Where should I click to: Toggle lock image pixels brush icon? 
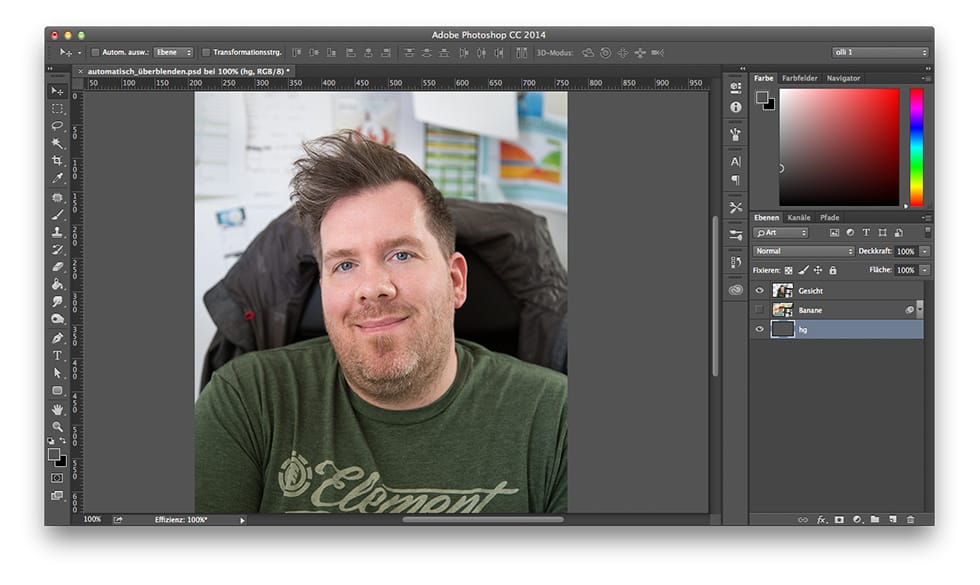[x=803, y=271]
